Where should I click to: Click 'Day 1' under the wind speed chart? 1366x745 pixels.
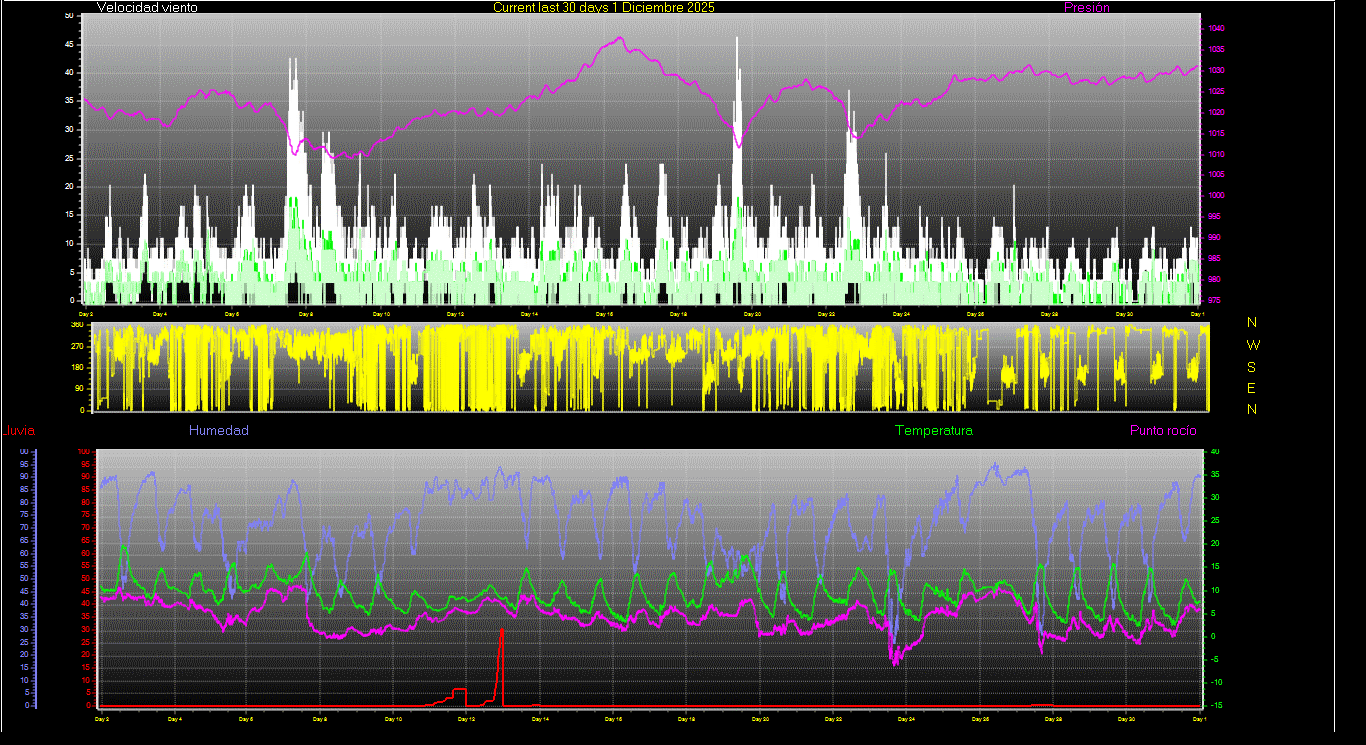[1198, 314]
